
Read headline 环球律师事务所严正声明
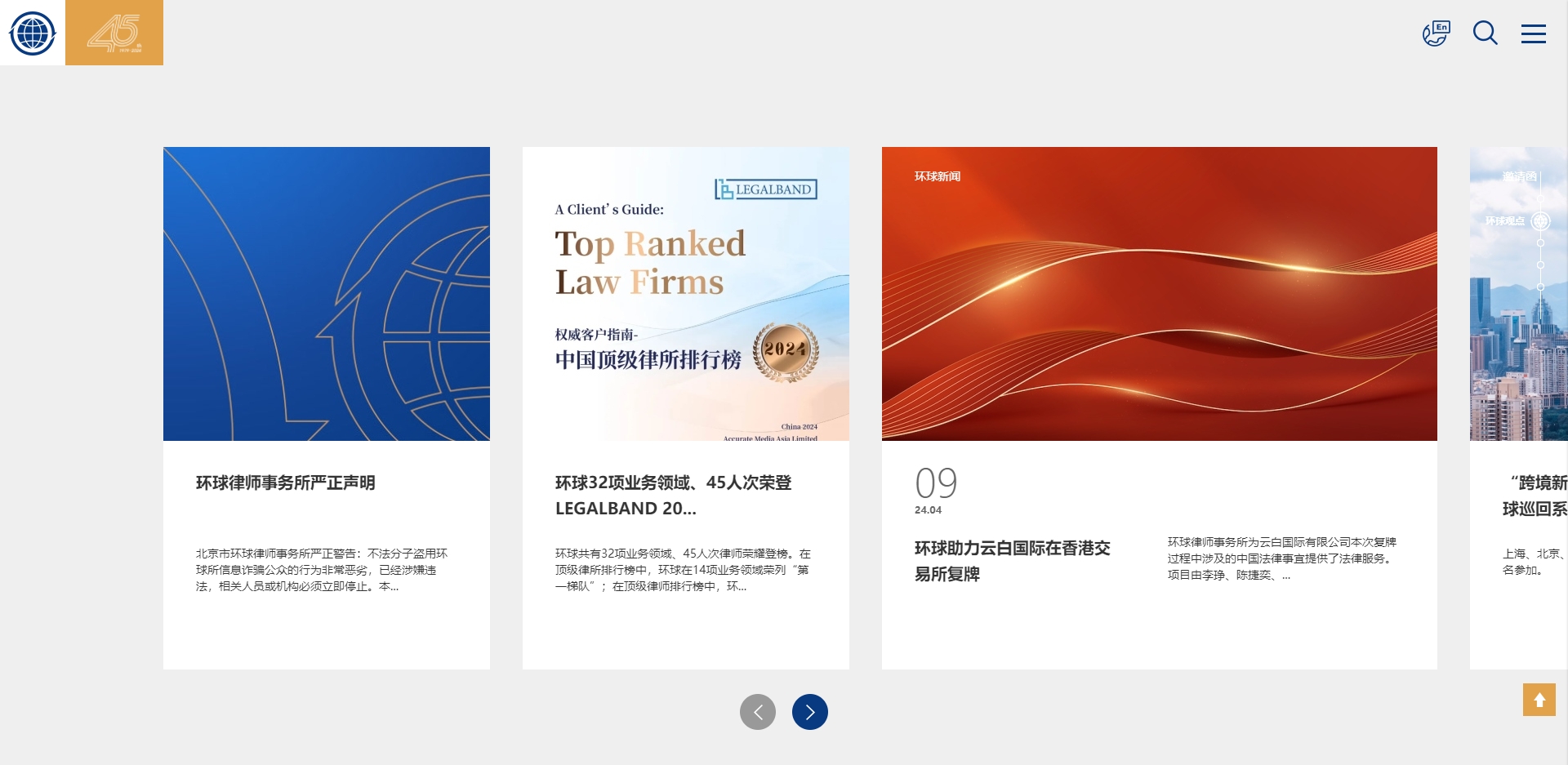coord(286,483)
